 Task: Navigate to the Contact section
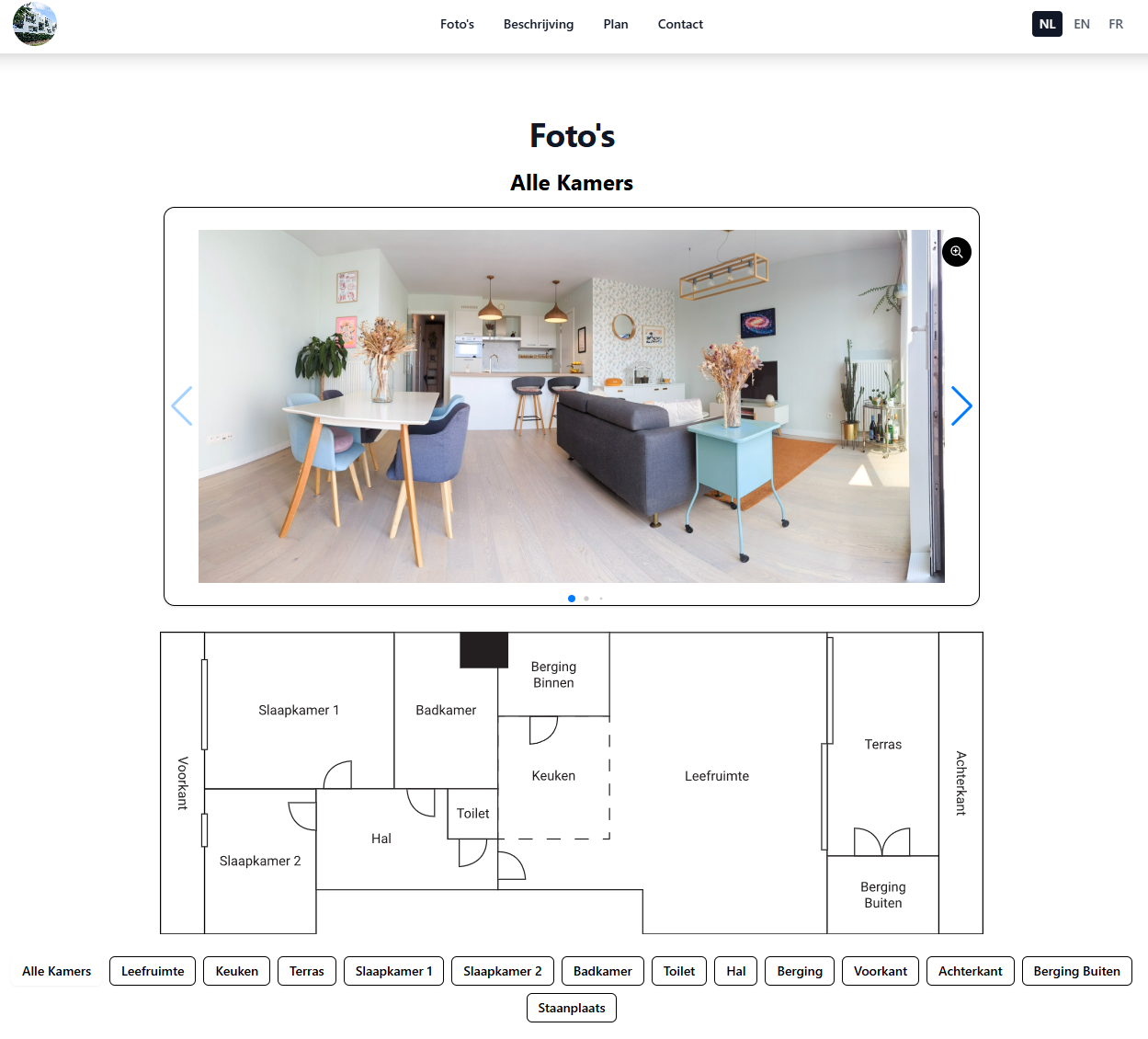tap(680, 24)
